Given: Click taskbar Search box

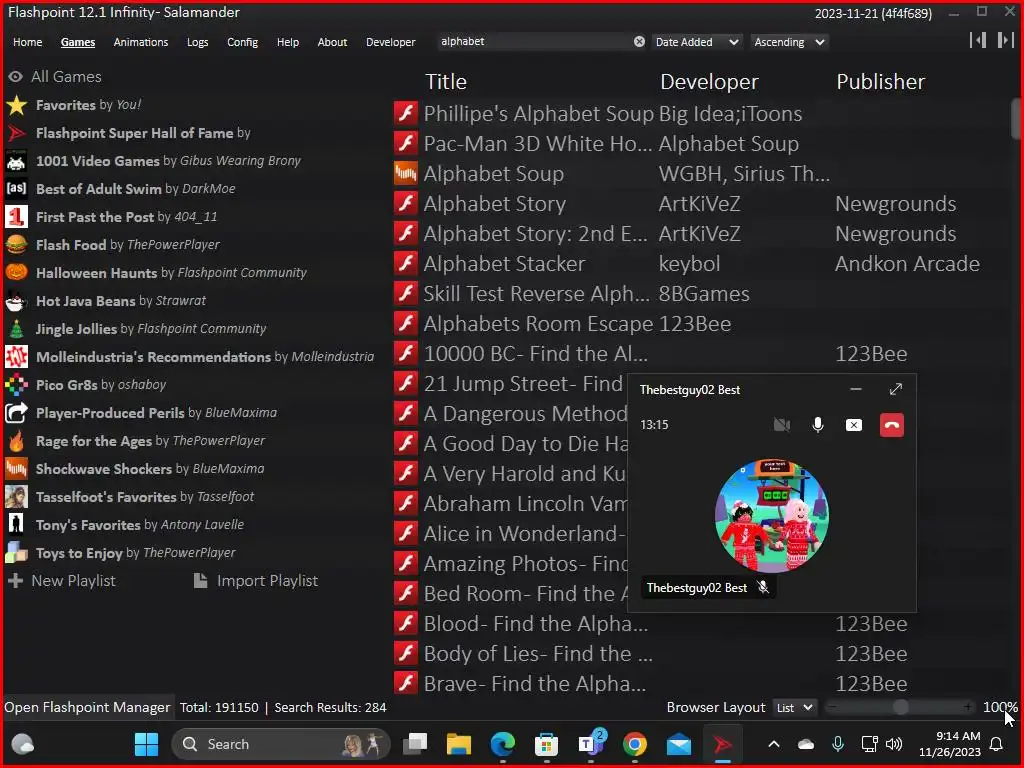Looking at the screenshot, I should [x=281, y=744].
